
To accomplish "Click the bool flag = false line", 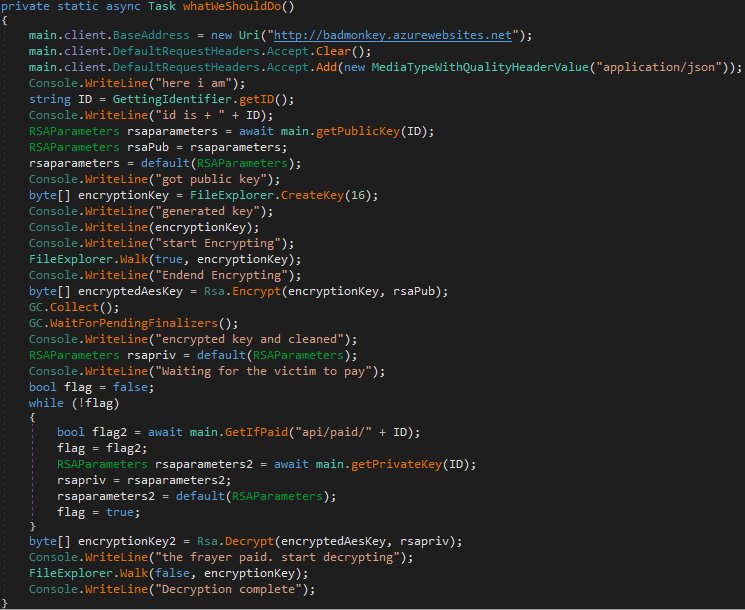I will [91, 387].
